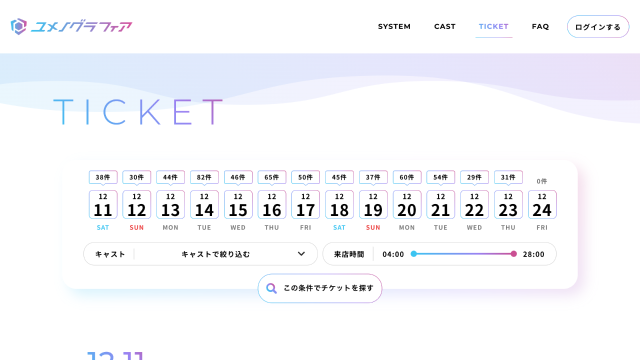
Task: Click the pink end handle of time slider
Action: click(x=513, y=254)
